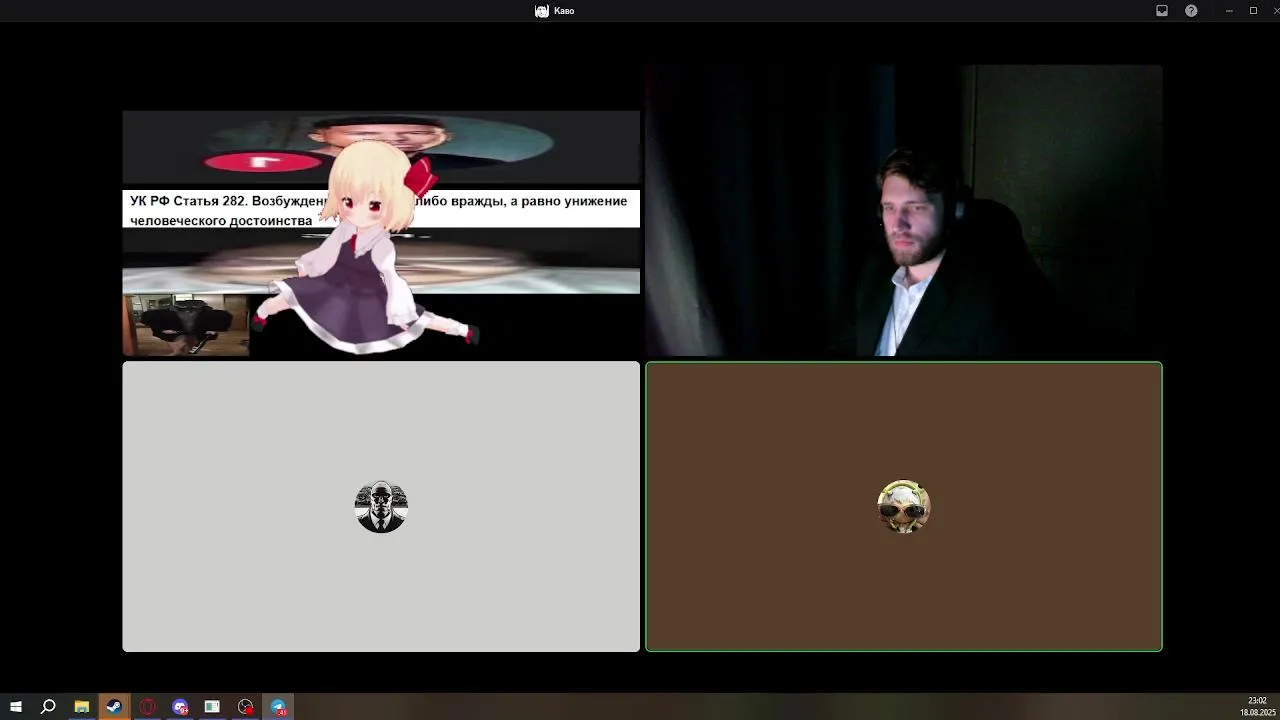Click the 'УК РФ Статья 282' caption text
1280x720 pixels.
coord(378,210)
